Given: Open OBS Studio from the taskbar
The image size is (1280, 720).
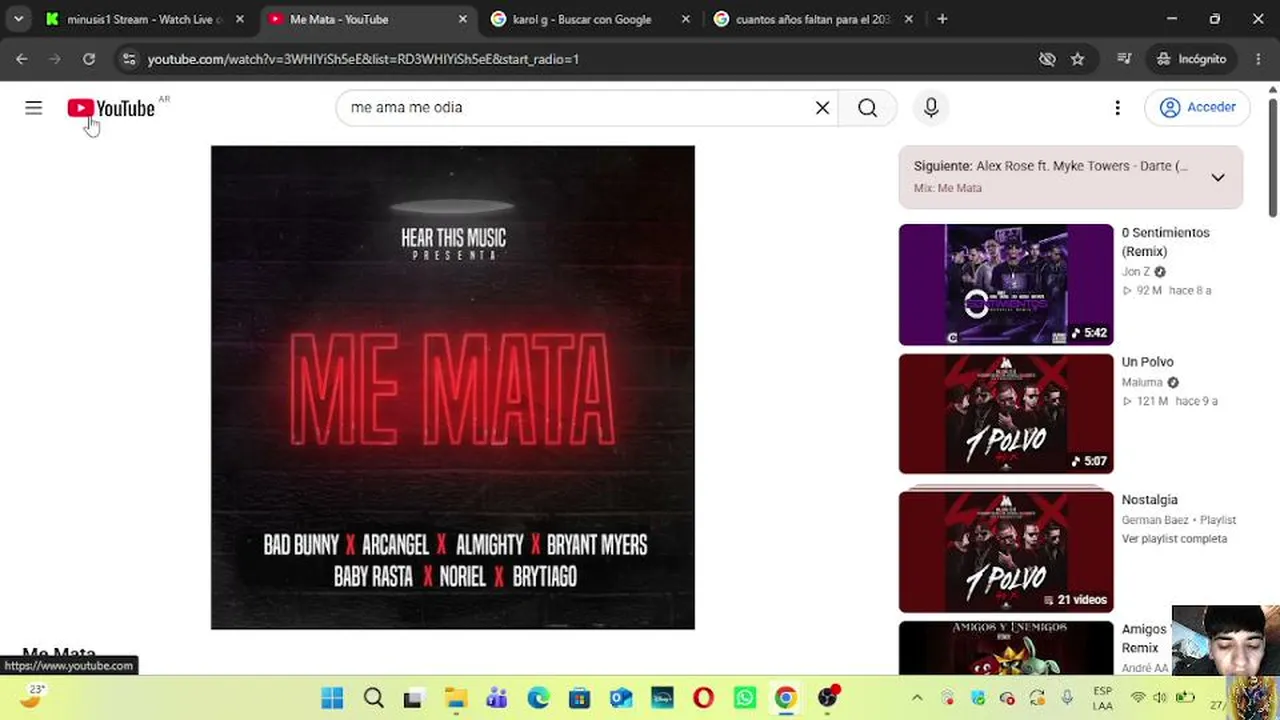Looking at the screenshot, I should [x=827, y=698].
